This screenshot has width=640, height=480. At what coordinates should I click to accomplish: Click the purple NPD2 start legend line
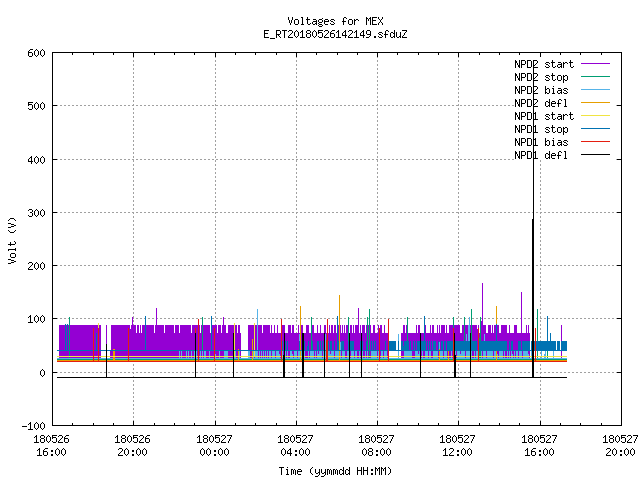(595, 64)
